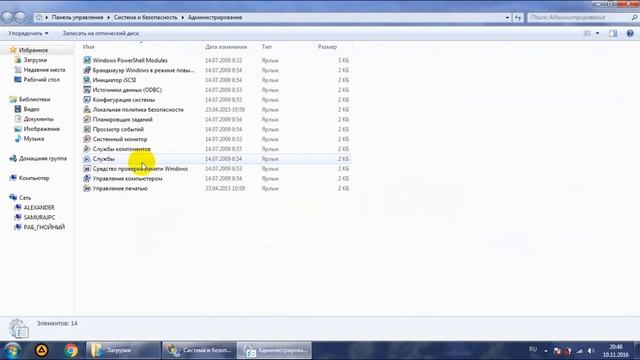Open the Windows Start orb
The height and width of the screenshot is (360, 640).
tap(11, 351)
